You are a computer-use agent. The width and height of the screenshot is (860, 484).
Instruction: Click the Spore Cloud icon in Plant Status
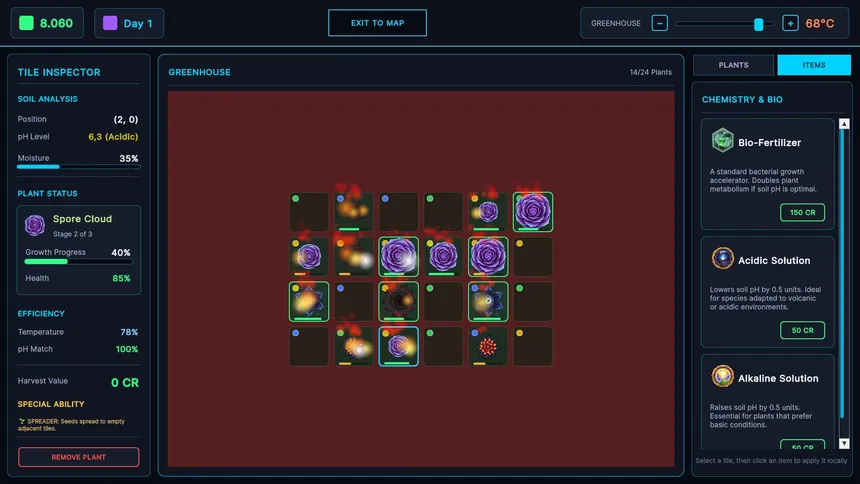[x=35, y=224]
